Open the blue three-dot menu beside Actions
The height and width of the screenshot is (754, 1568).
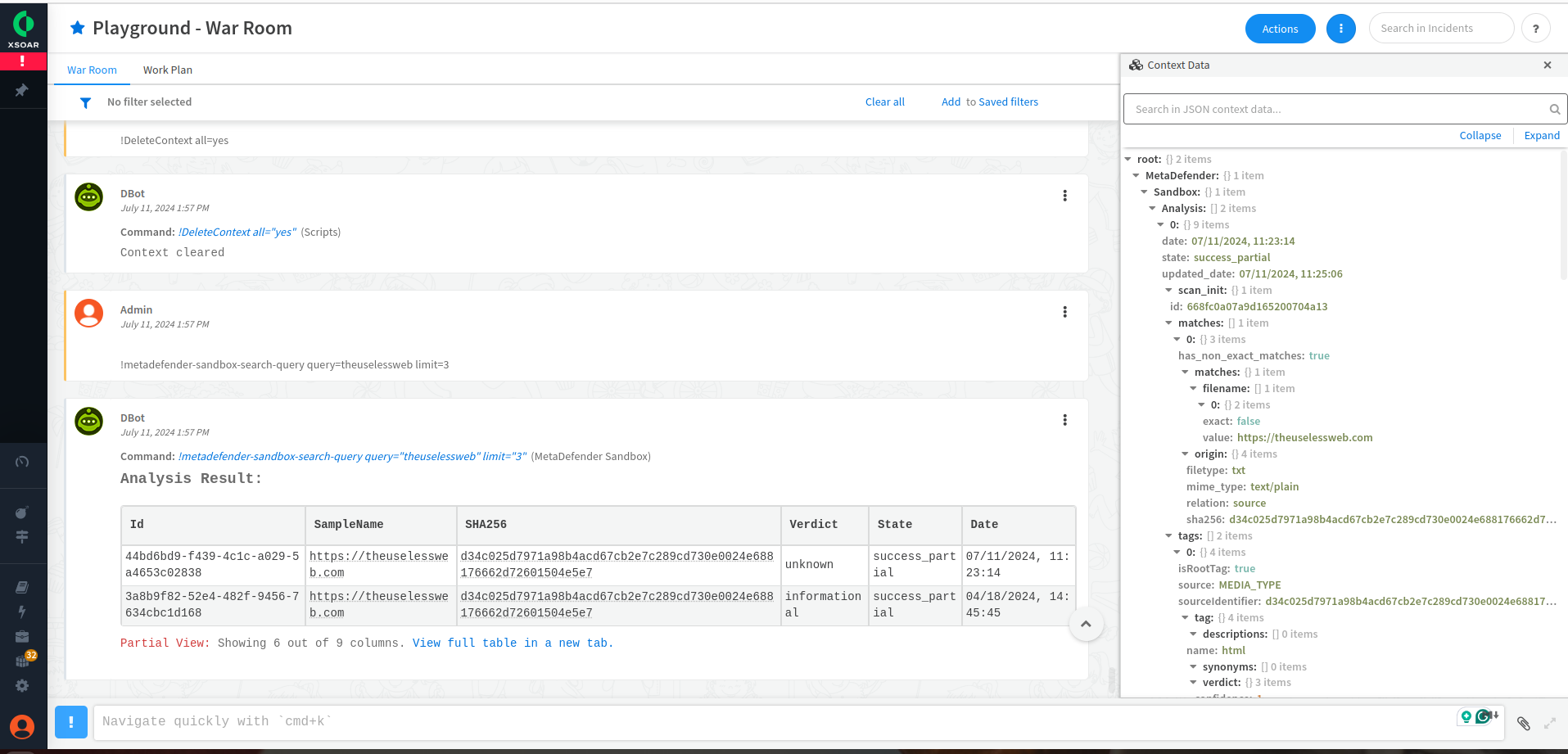click(1341, 29)
